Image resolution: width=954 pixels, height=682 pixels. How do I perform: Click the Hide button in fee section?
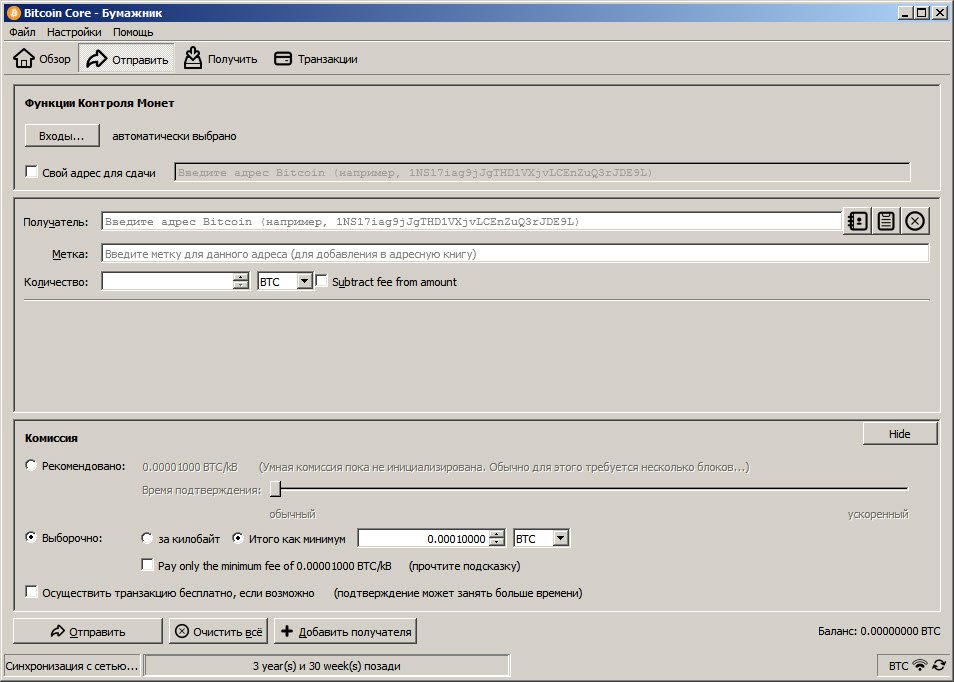[899, 433]
